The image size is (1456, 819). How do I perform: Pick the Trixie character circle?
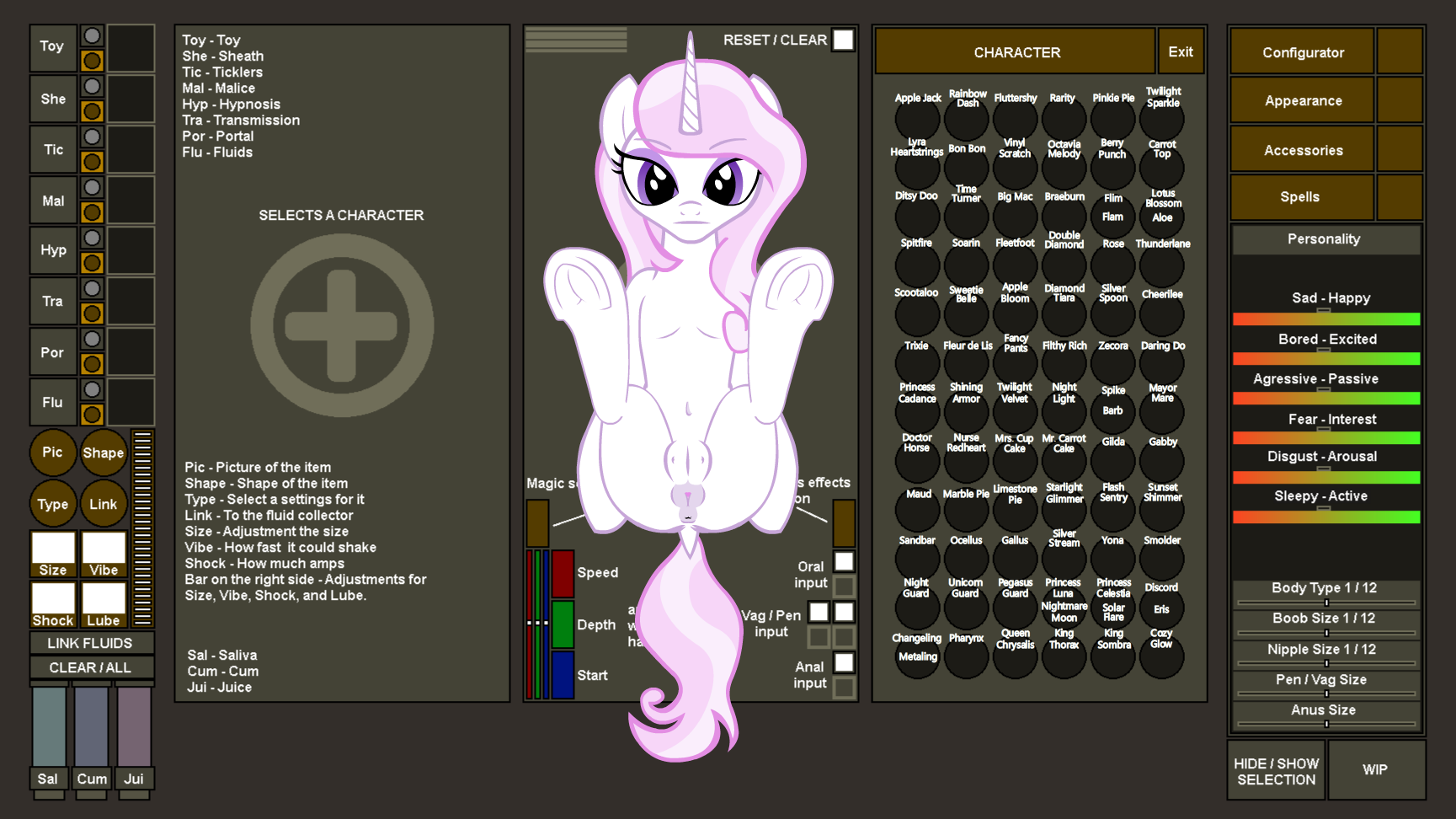point(917,364)
